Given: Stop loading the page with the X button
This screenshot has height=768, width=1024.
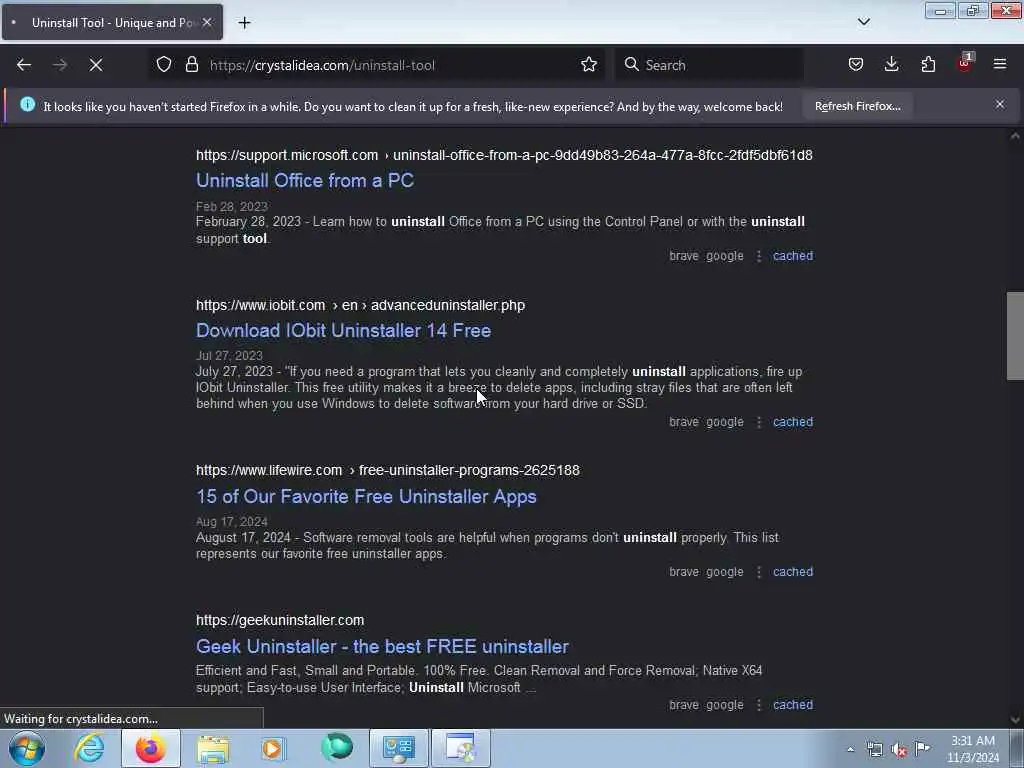Looking at the screenshot, I should pyautogui.click(x=95, y=65).
